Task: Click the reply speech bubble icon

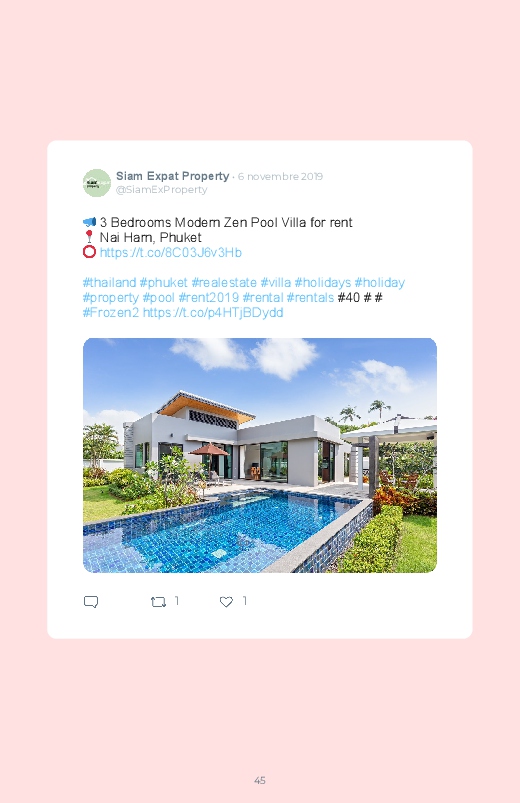Action: point(91,602)
